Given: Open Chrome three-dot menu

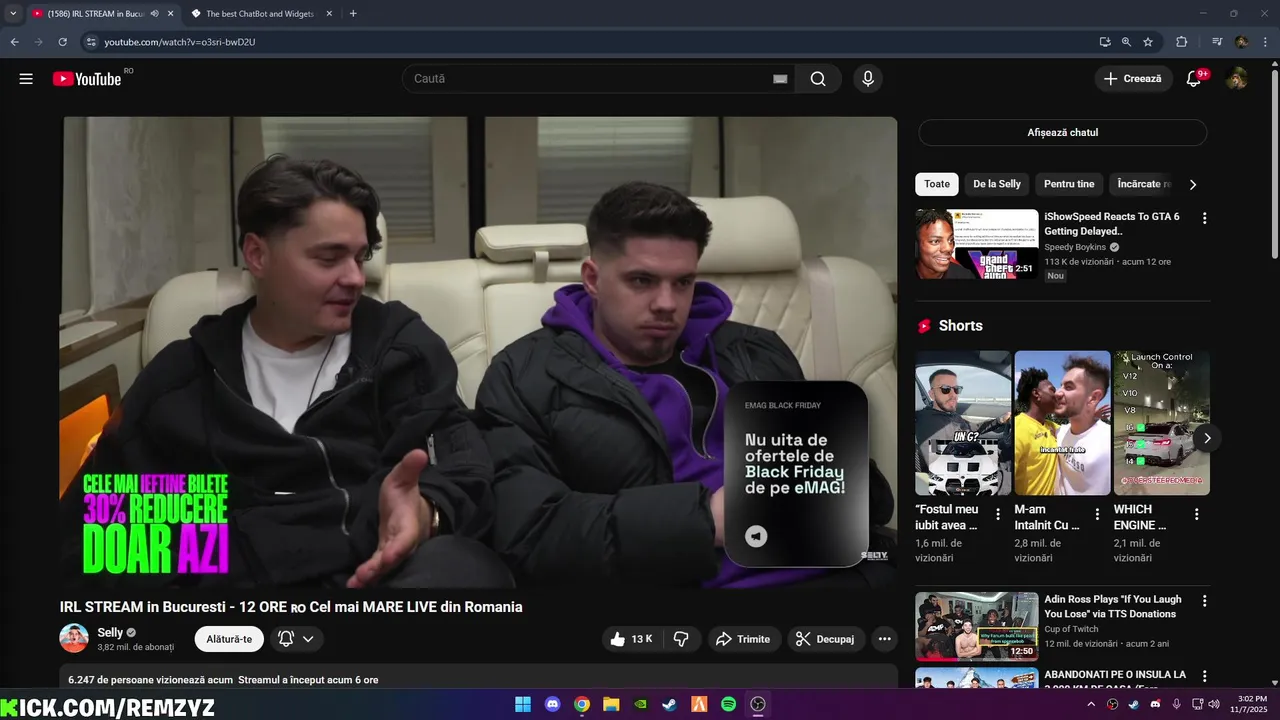Looking at the screenshot, I should (x=1265, y=42).
